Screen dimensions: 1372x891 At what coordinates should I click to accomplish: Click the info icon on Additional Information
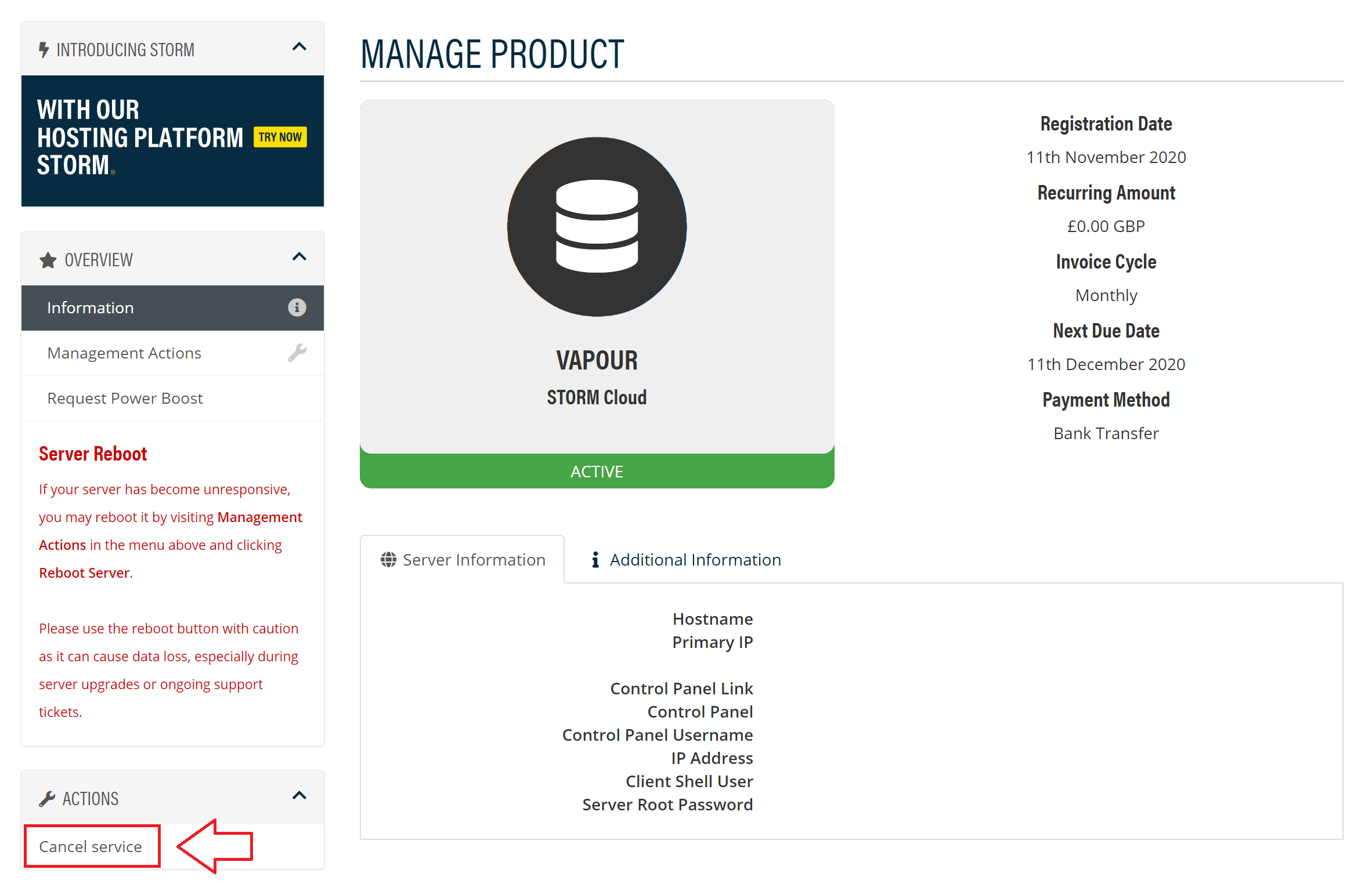click(x=595, y=560)
